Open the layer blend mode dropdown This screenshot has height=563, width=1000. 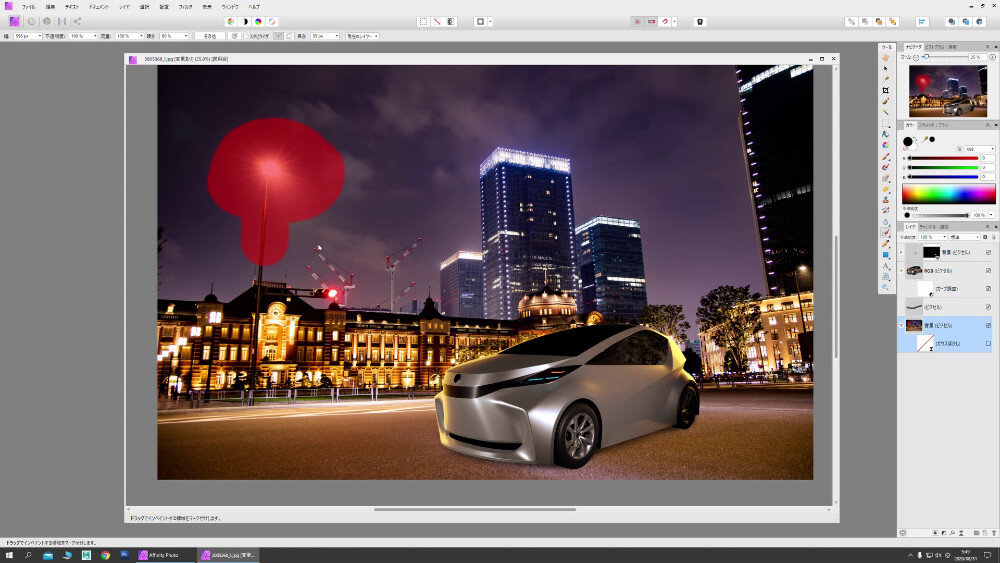pos(965,237)
